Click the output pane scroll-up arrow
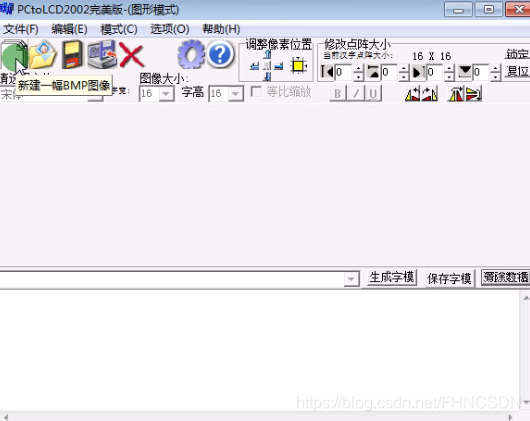Image resolution: width=530 pixels, height=421 pixels. pyautogui.click(x=526, y=298)
